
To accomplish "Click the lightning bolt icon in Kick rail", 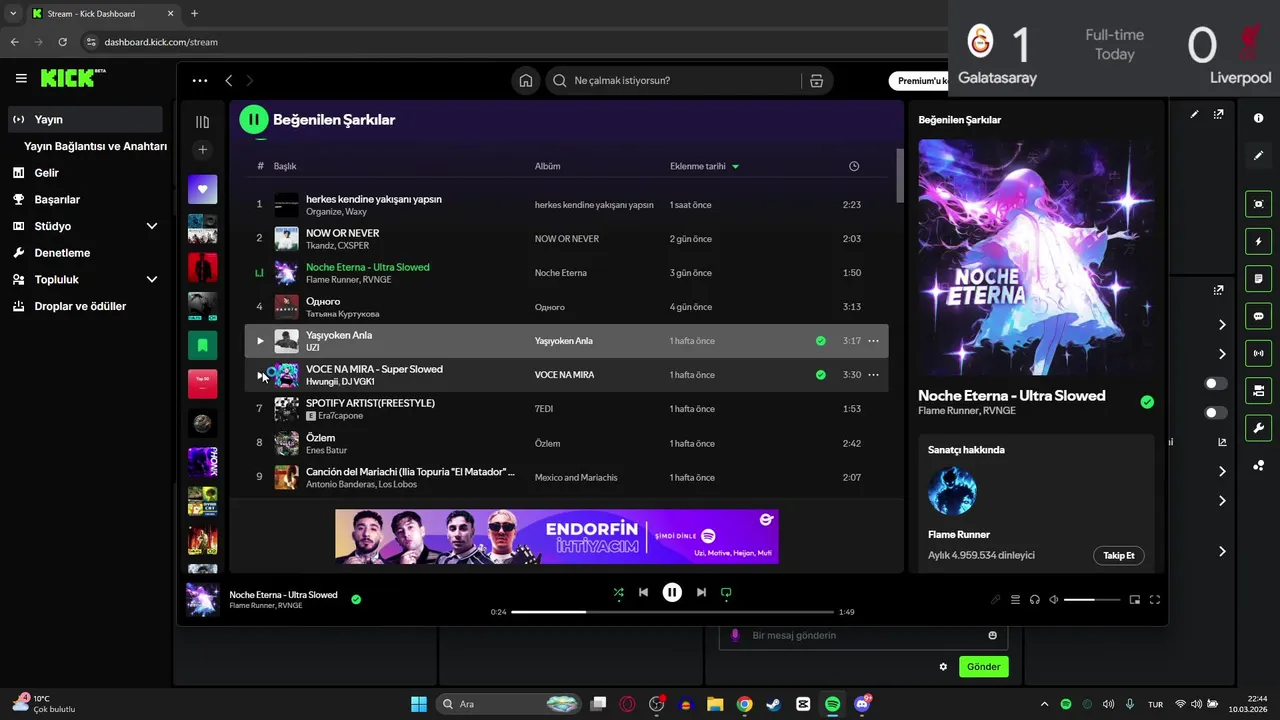I will click(x=1258, y=242).
